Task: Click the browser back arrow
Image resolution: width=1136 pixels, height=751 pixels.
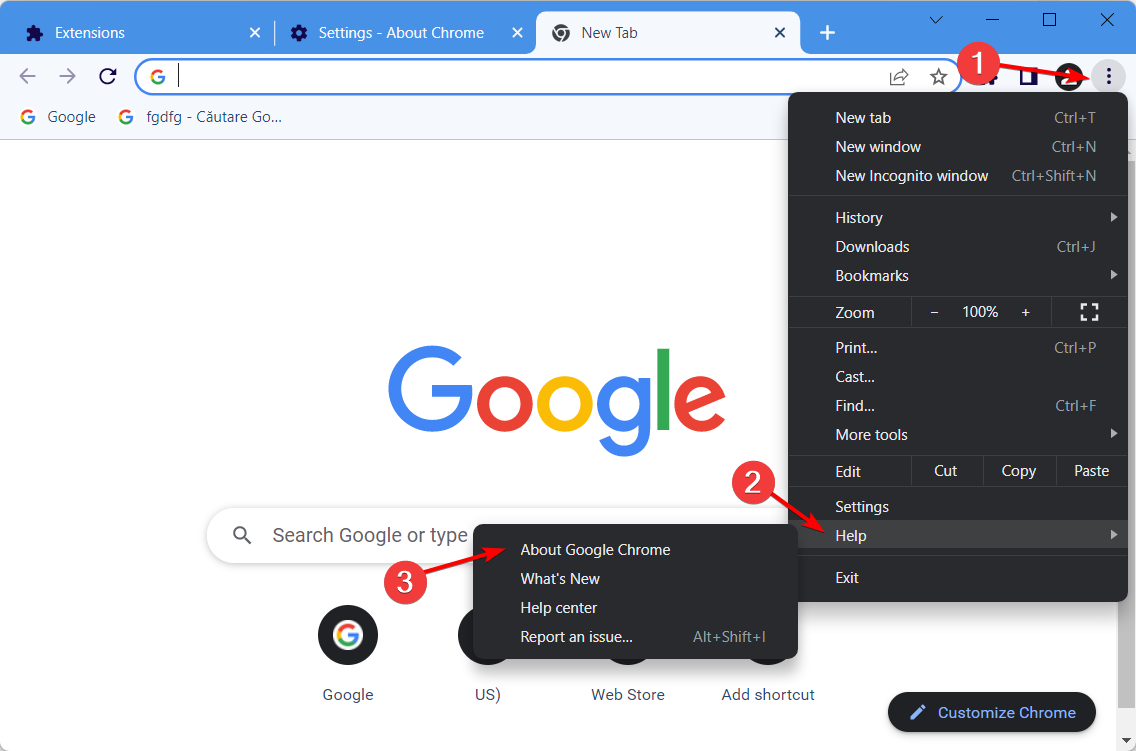Action: pyautogui.click(x=28, y=76)
